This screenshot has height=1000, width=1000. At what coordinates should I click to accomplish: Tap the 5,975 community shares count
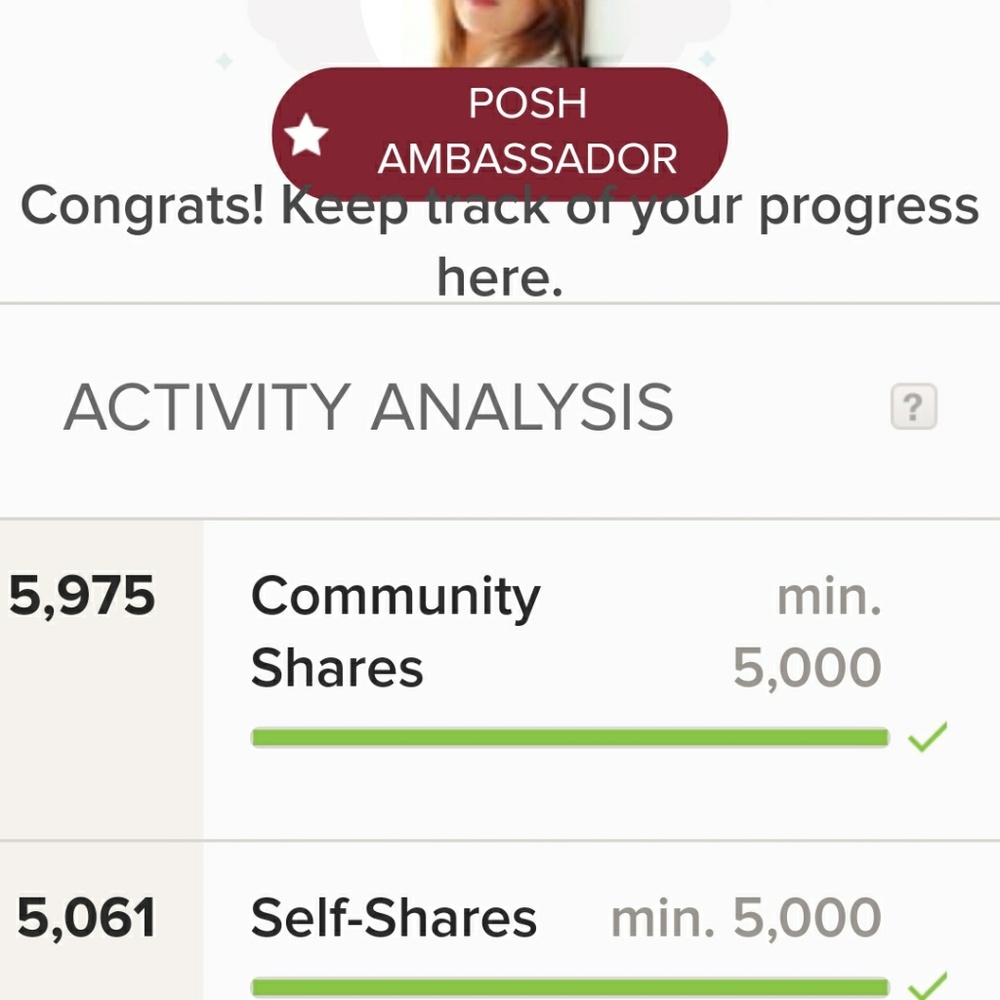[82, 596]
